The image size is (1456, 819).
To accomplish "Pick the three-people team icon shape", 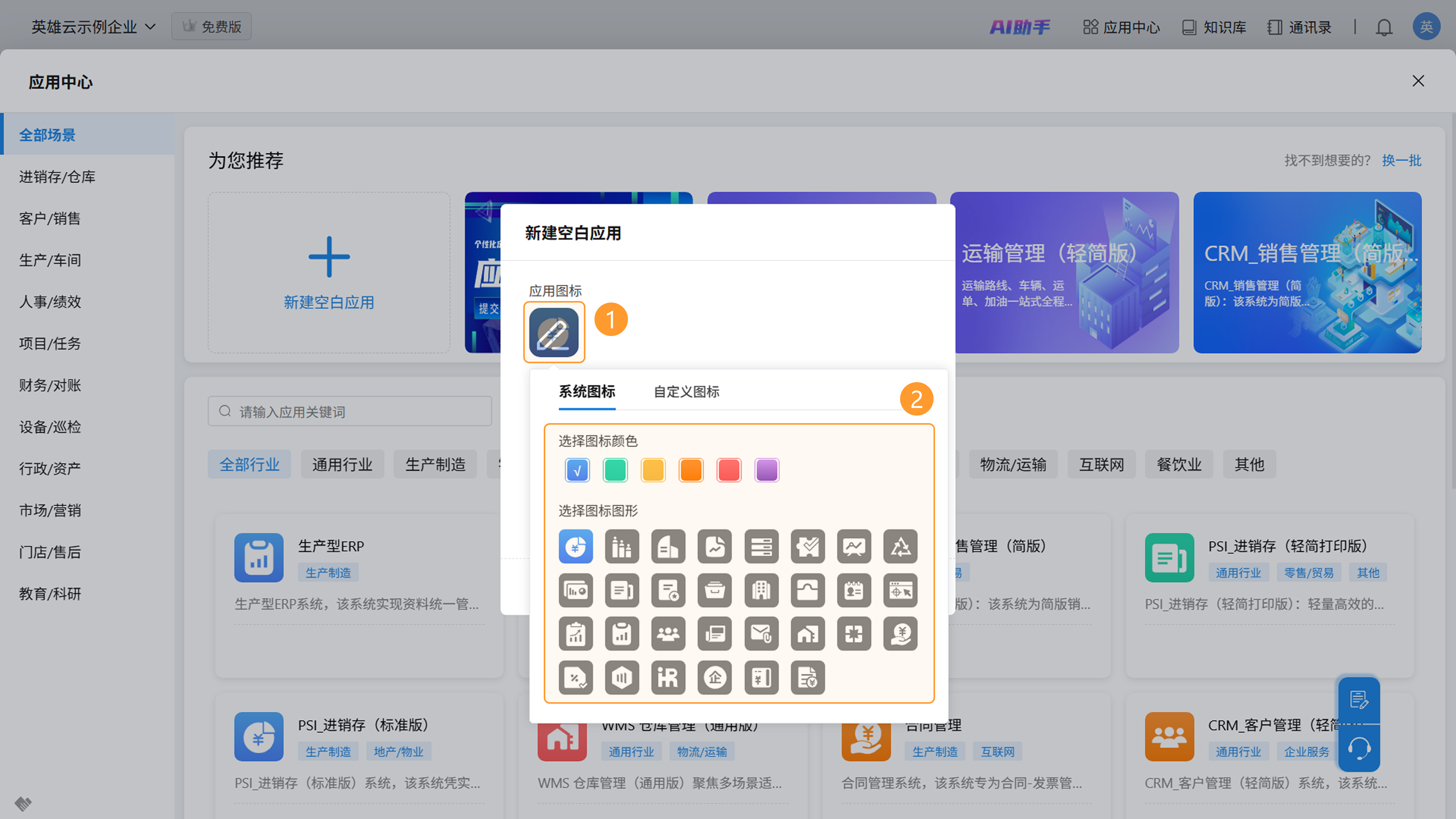I will 668,634.
